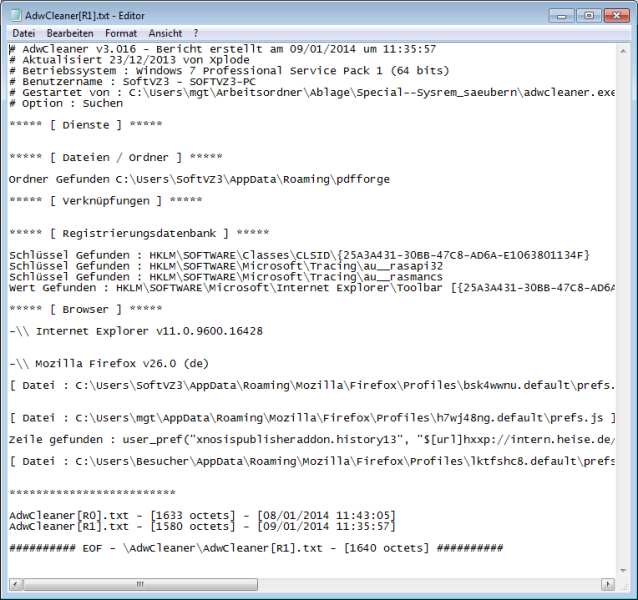Click the '[ Browser ]' section header
Screen dimensions: 638x600
click(x=86, y=310)
